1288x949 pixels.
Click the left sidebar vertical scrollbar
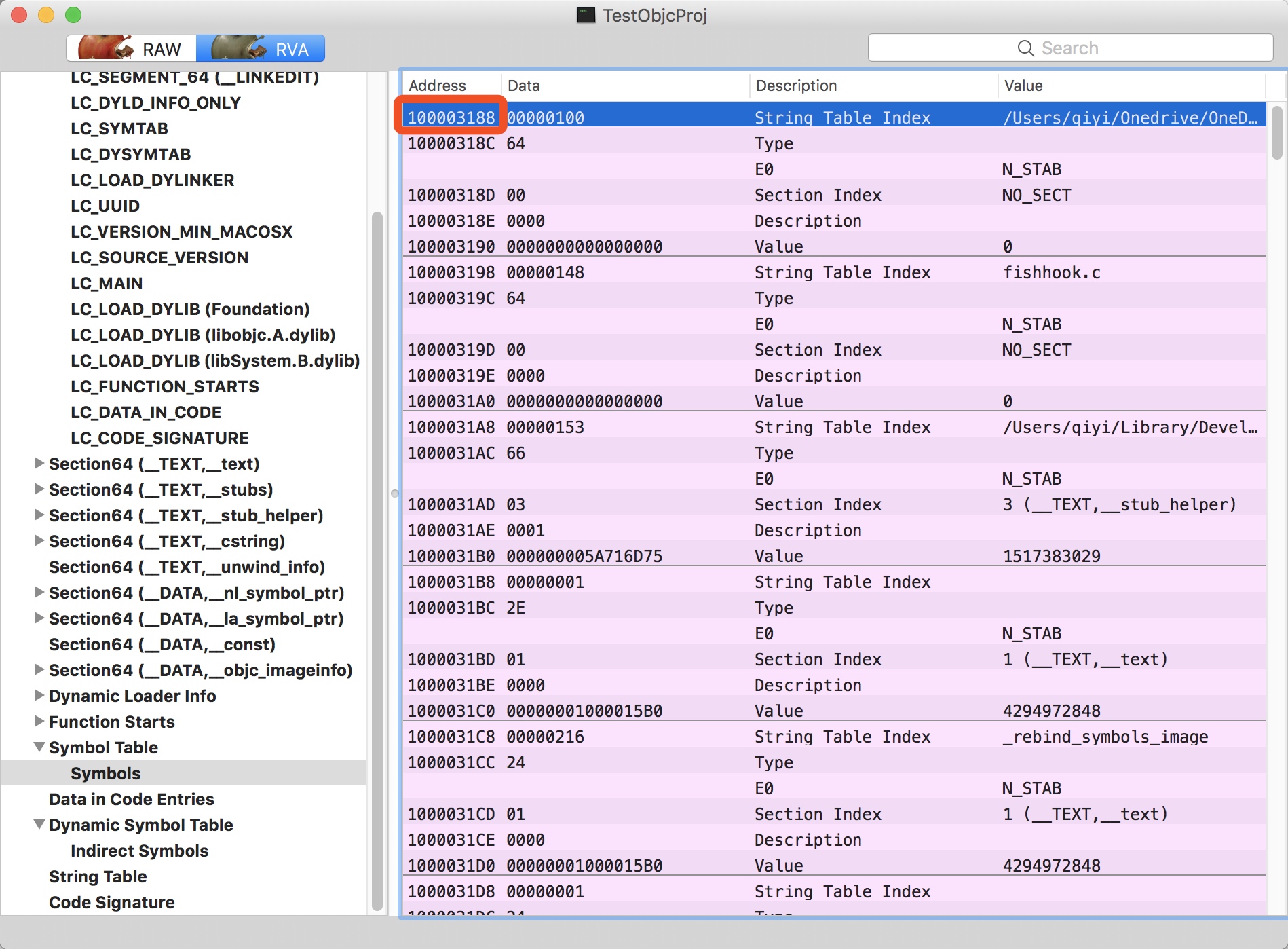click(x=377, y=561)
